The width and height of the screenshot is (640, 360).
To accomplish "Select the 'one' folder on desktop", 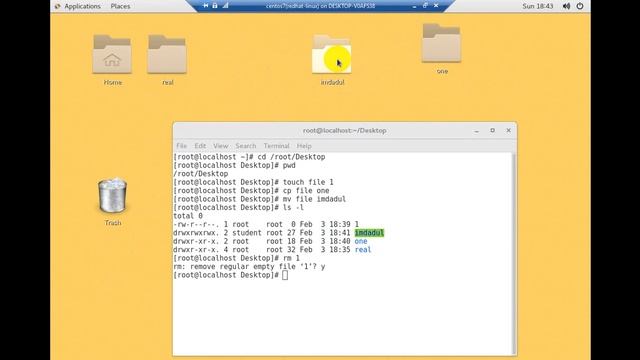I will coord(441,43).
